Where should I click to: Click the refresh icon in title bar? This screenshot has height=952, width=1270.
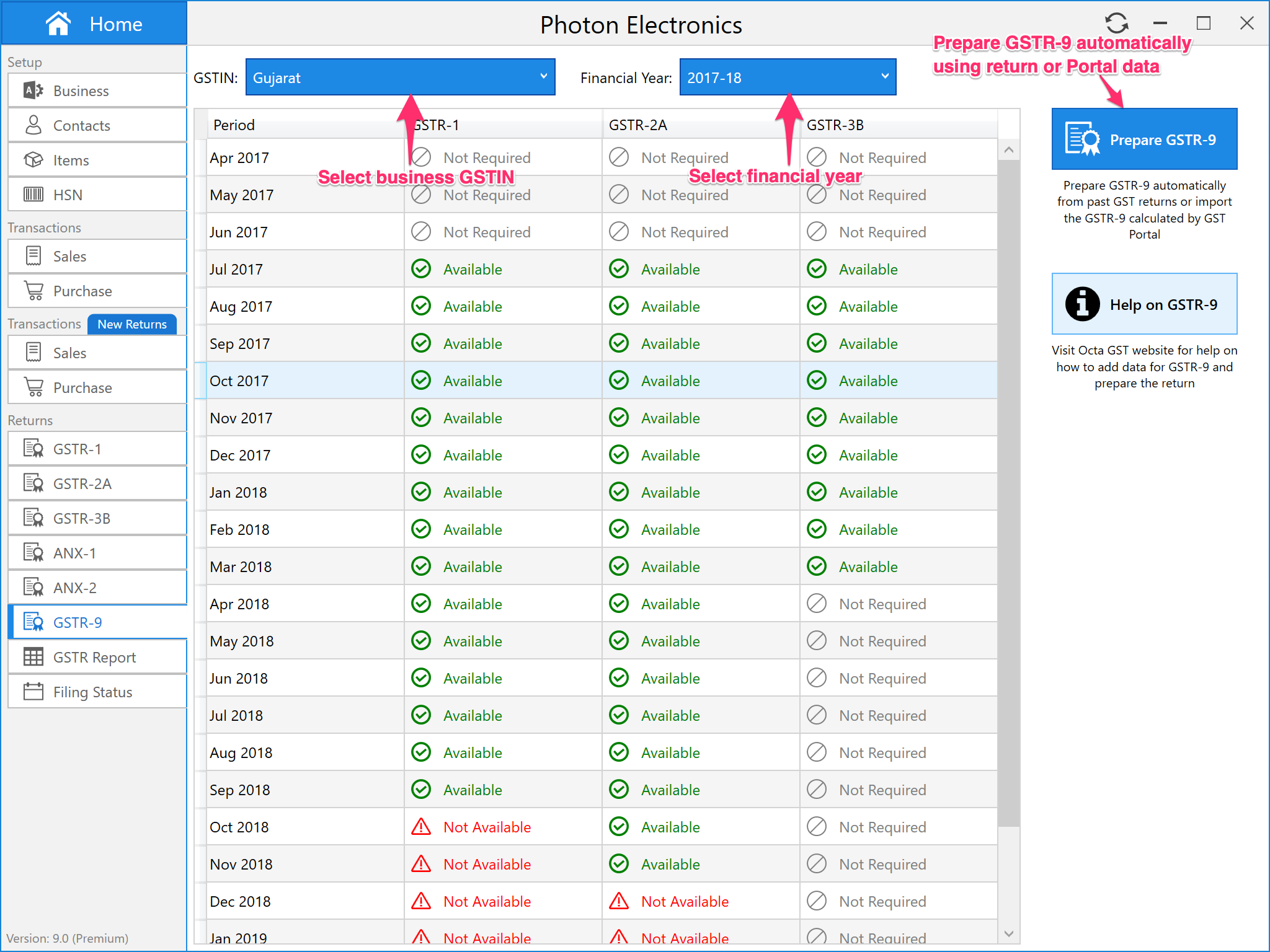click(1116, 24)
